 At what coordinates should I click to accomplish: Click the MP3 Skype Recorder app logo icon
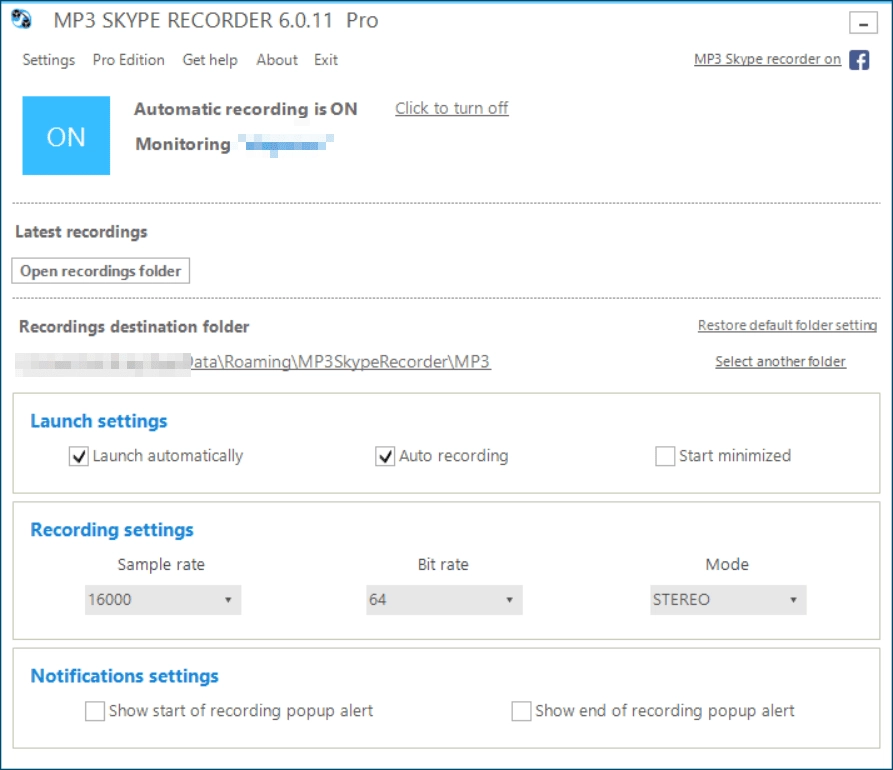click(x=21, y=19)
